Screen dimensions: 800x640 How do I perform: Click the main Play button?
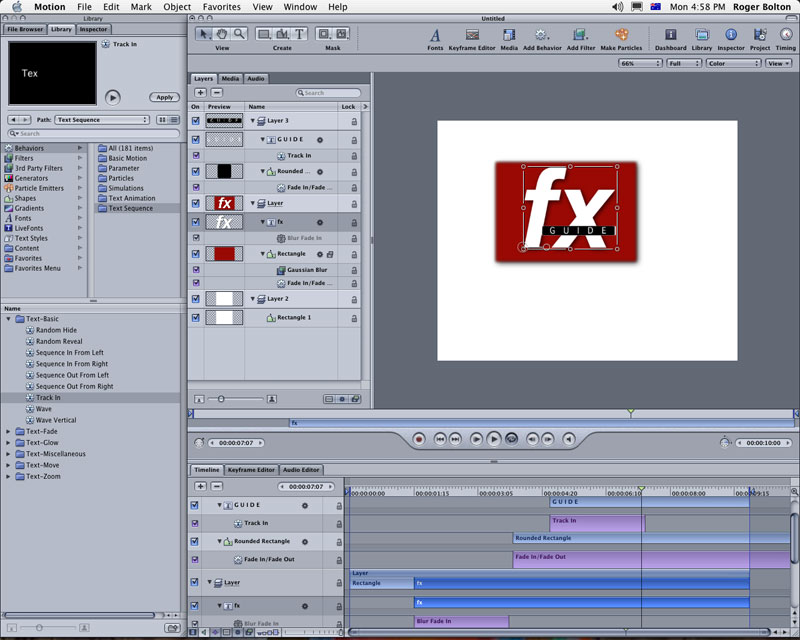493,439
